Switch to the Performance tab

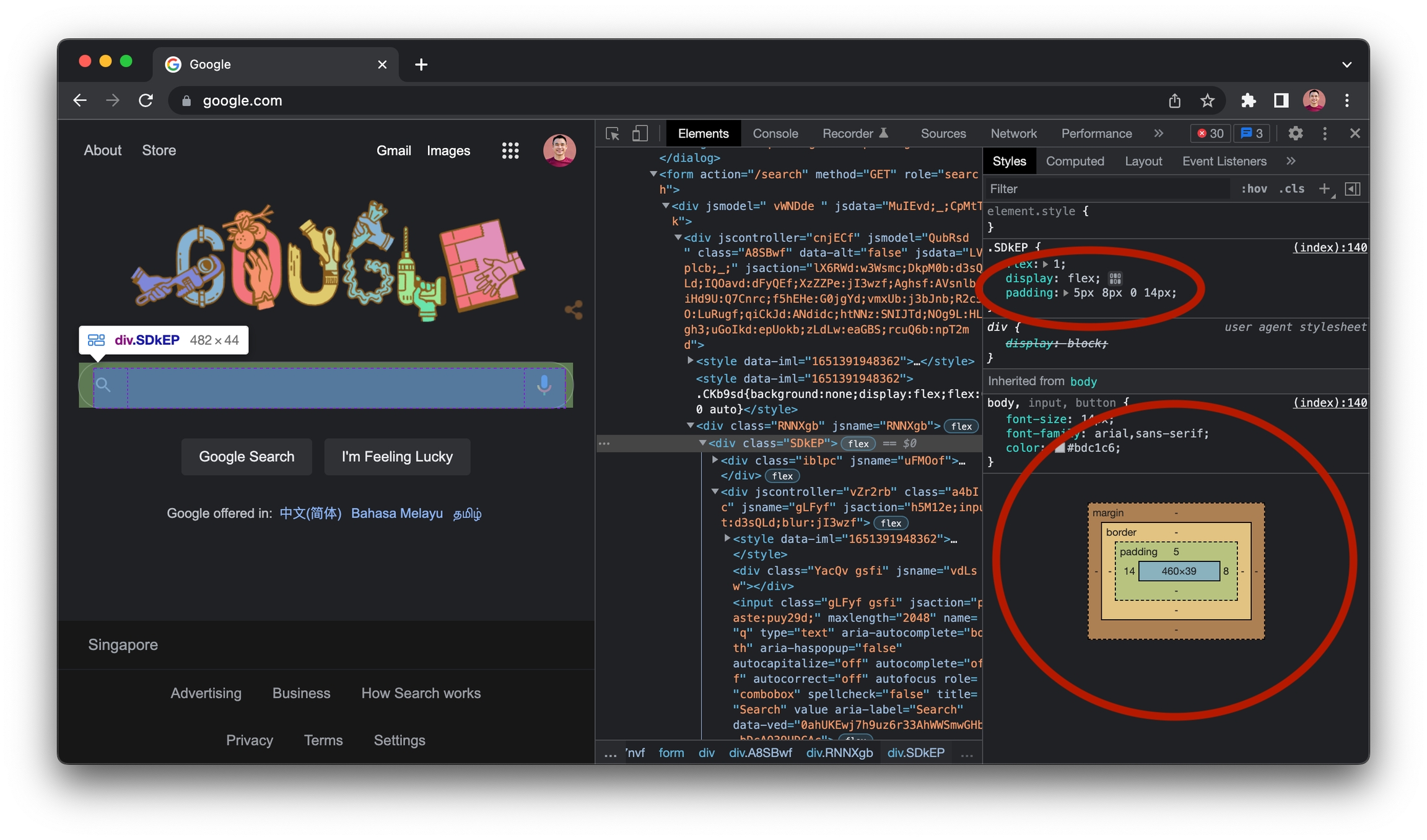pos(1096,134)
